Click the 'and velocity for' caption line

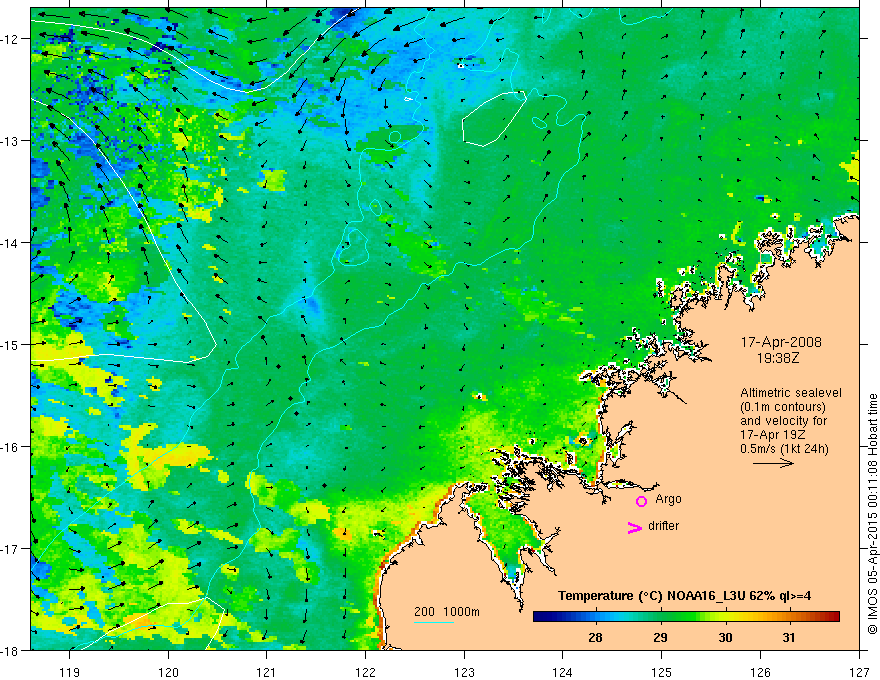[783, 421]
